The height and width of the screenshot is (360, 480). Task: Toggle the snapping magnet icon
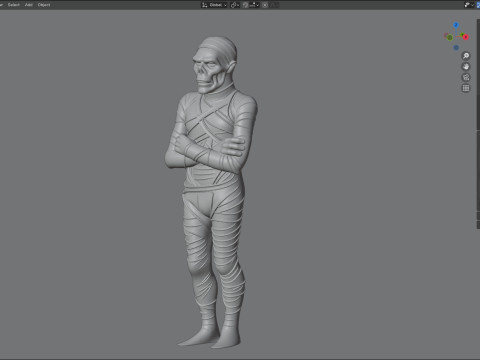[245, 5]
